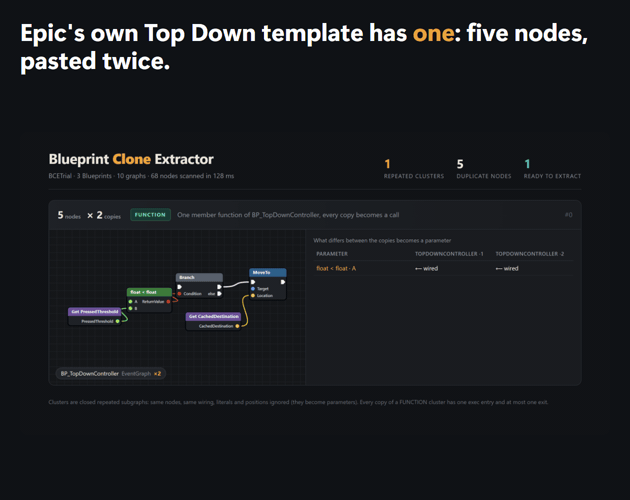
Task: Click the TOPDOWNCONTROLLER ·2 column header
Action: coord(530,254)
